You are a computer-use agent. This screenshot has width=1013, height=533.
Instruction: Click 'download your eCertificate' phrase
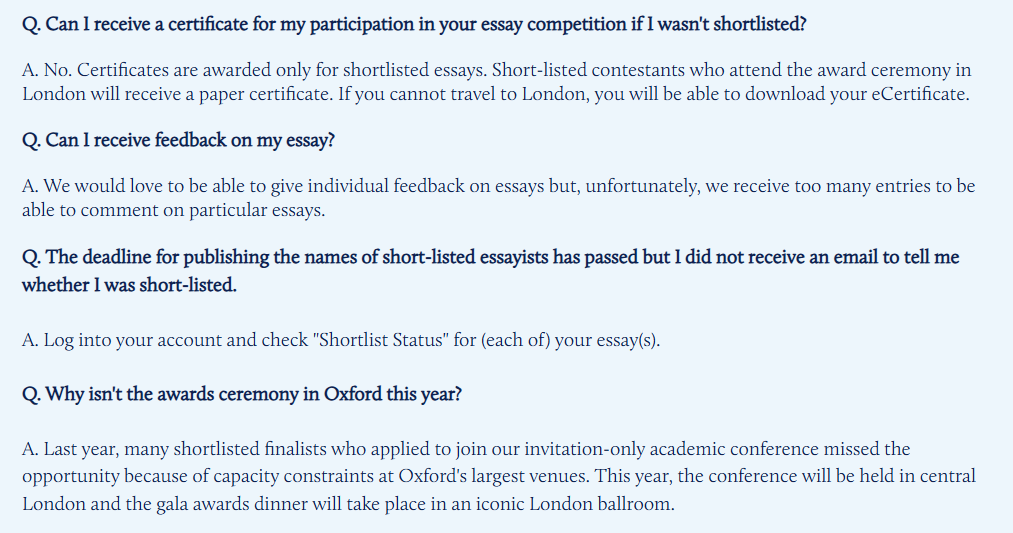point(856,94)
